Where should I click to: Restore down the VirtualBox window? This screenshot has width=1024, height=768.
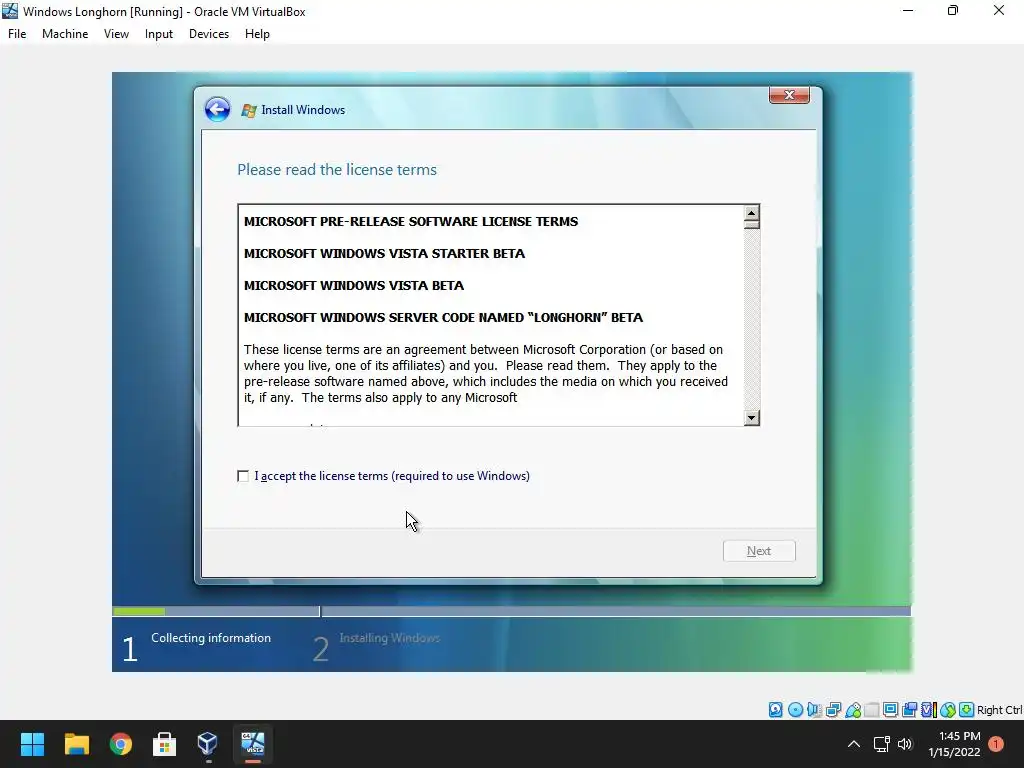click(x=953, y=10)
